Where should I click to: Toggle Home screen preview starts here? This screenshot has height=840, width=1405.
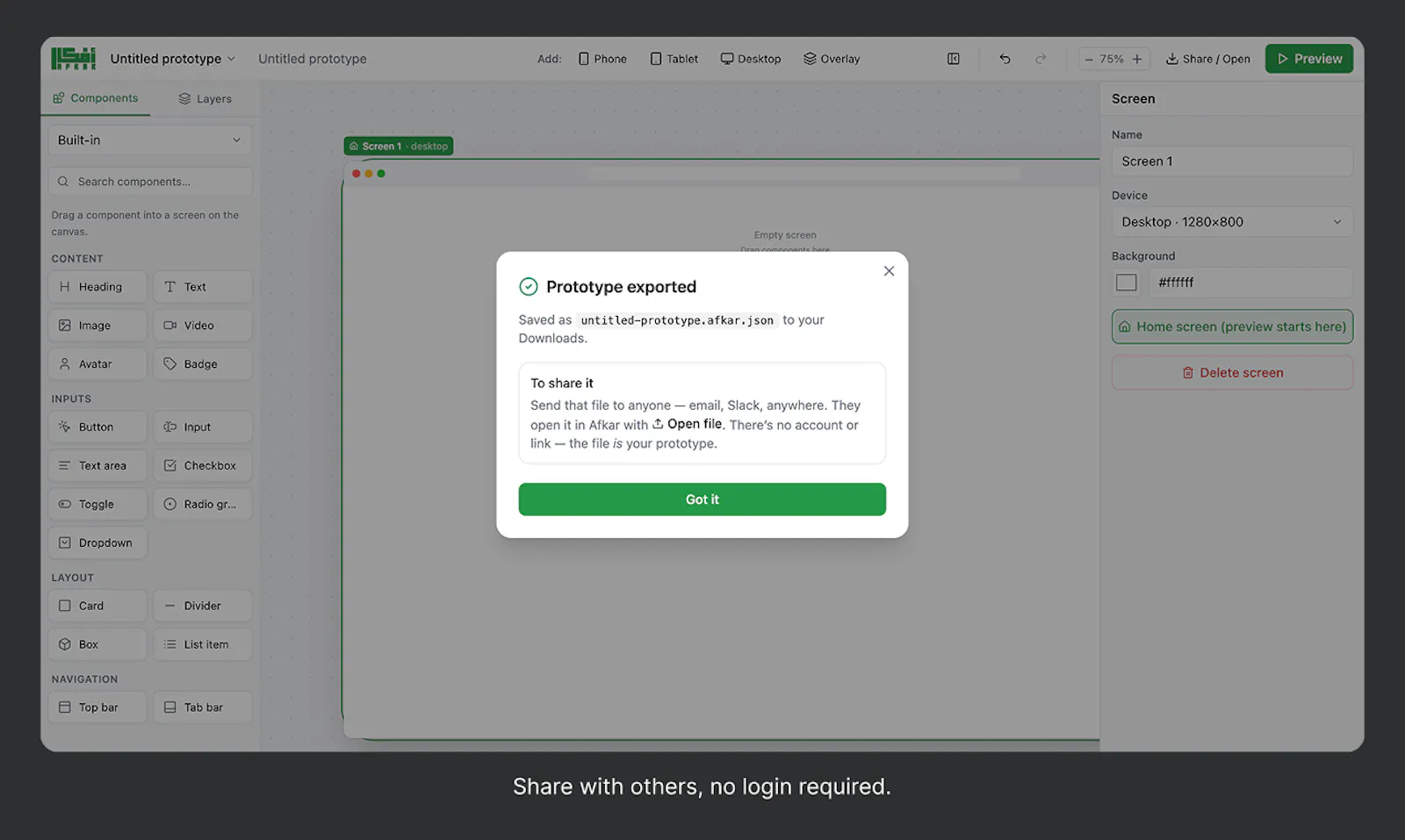(1232, 327)
